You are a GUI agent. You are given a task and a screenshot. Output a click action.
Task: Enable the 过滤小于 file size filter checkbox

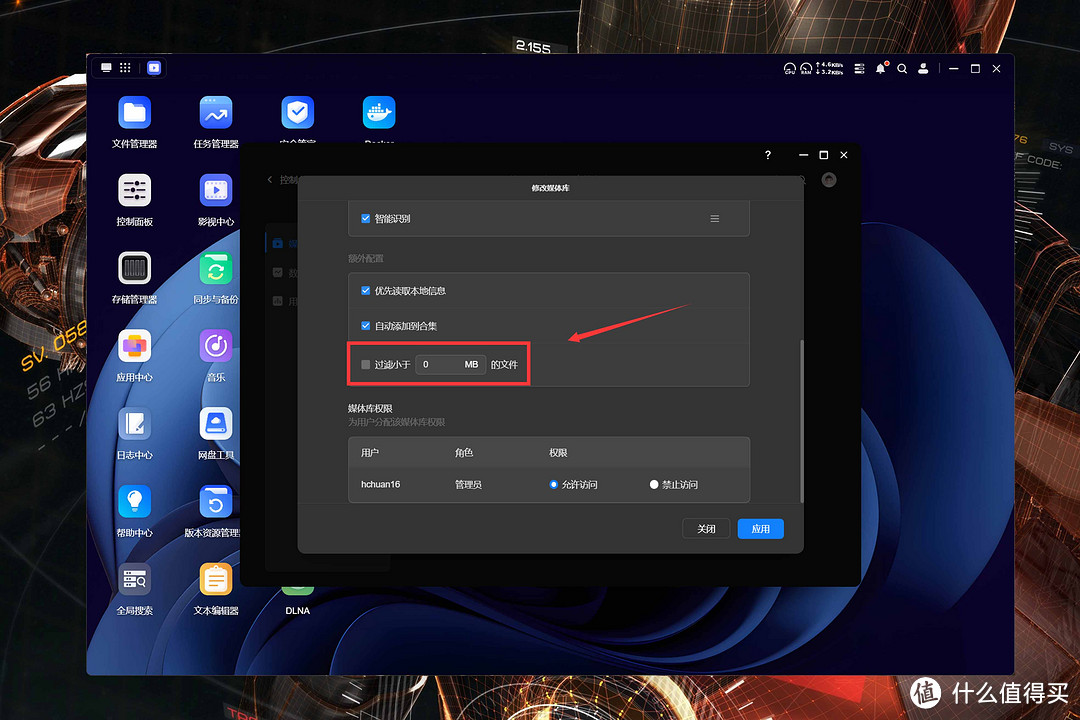coord(364,364)
